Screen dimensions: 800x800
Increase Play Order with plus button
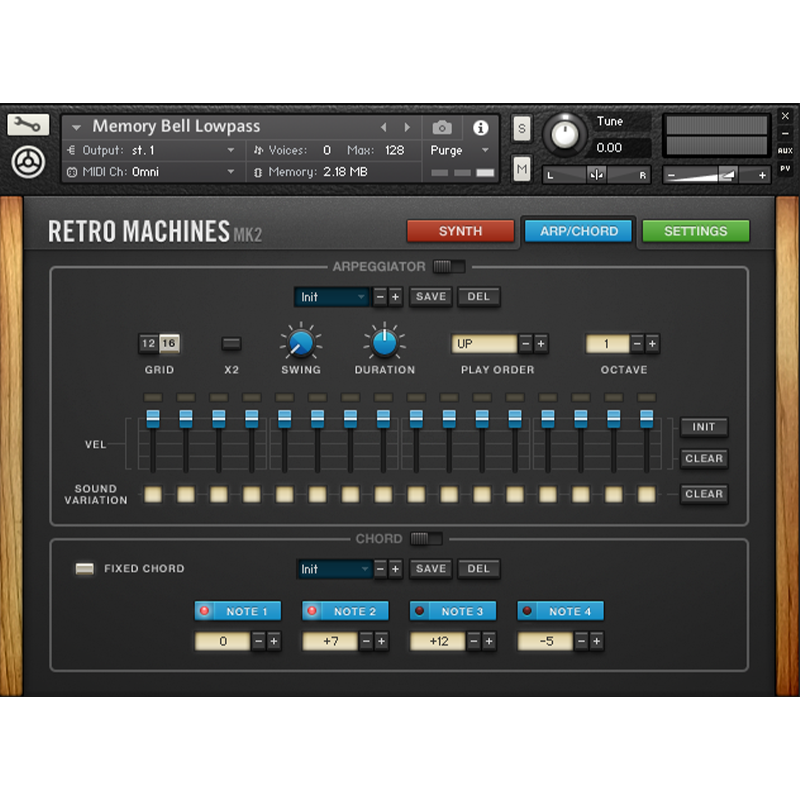[541, 344]
